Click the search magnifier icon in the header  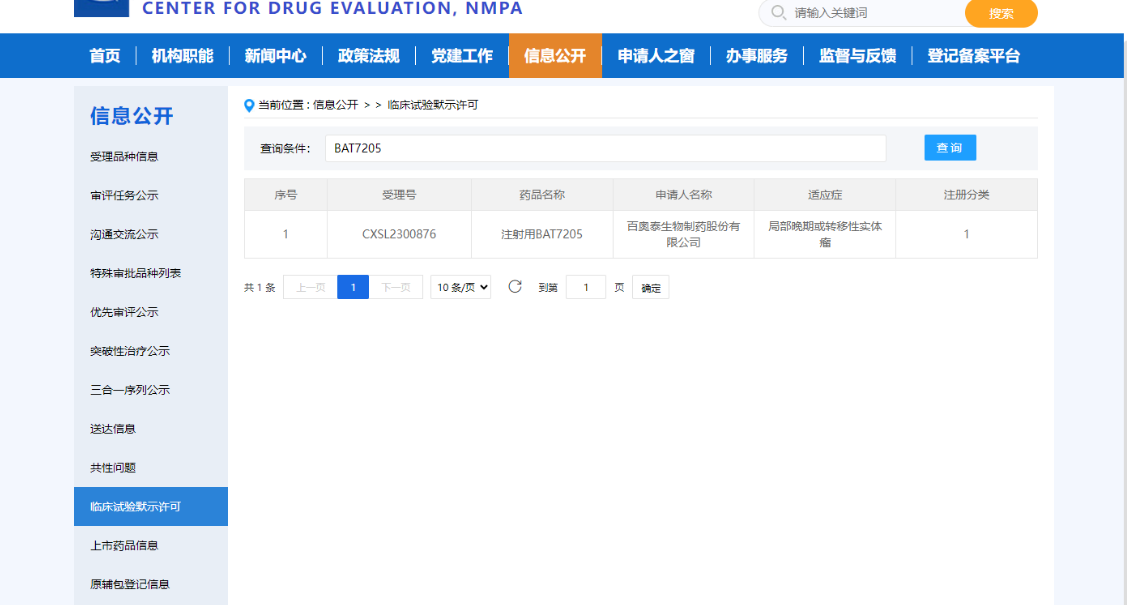coord(778,12)
